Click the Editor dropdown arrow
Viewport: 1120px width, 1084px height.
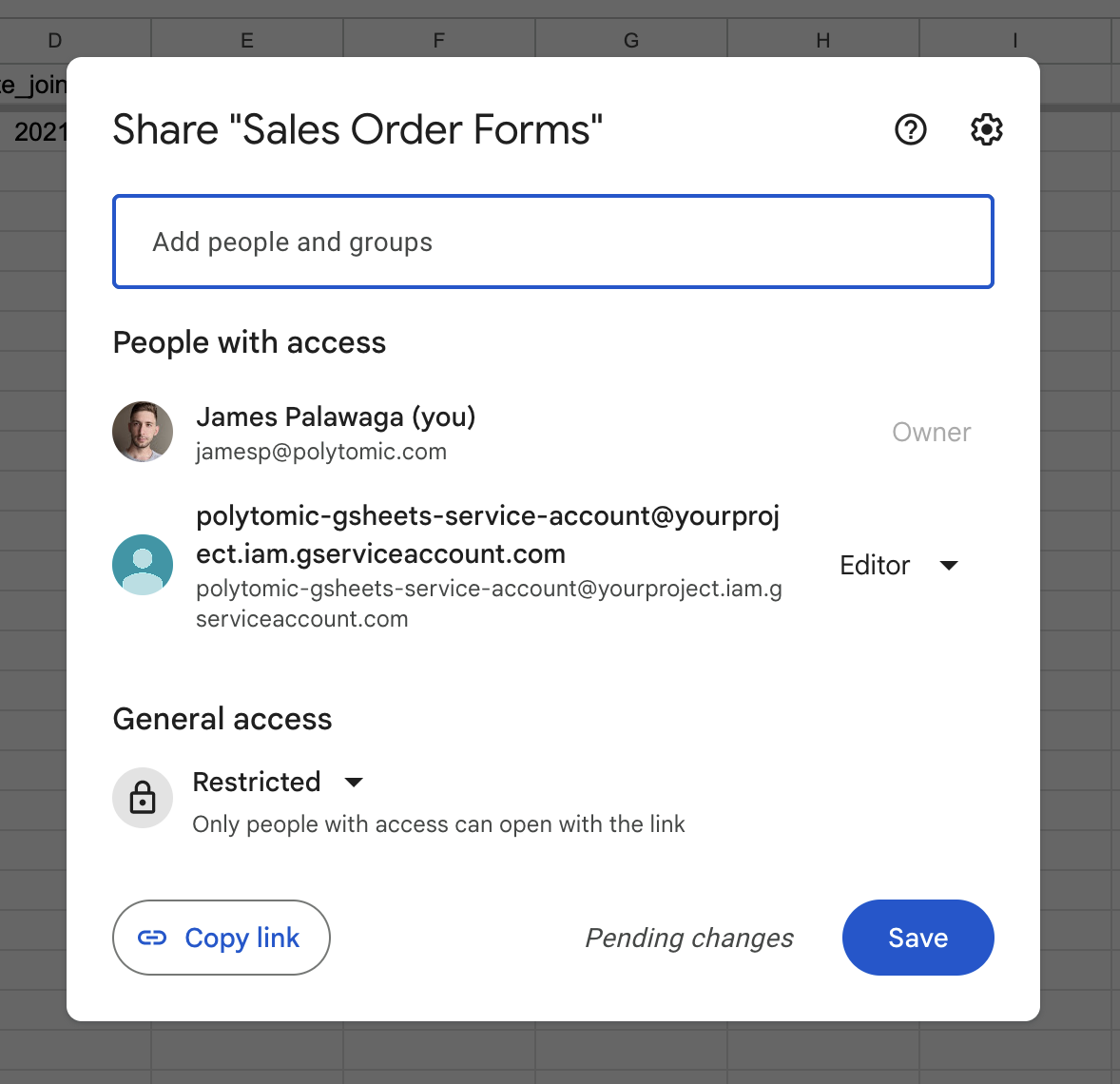pyautogui.click(x=949, y=565)
